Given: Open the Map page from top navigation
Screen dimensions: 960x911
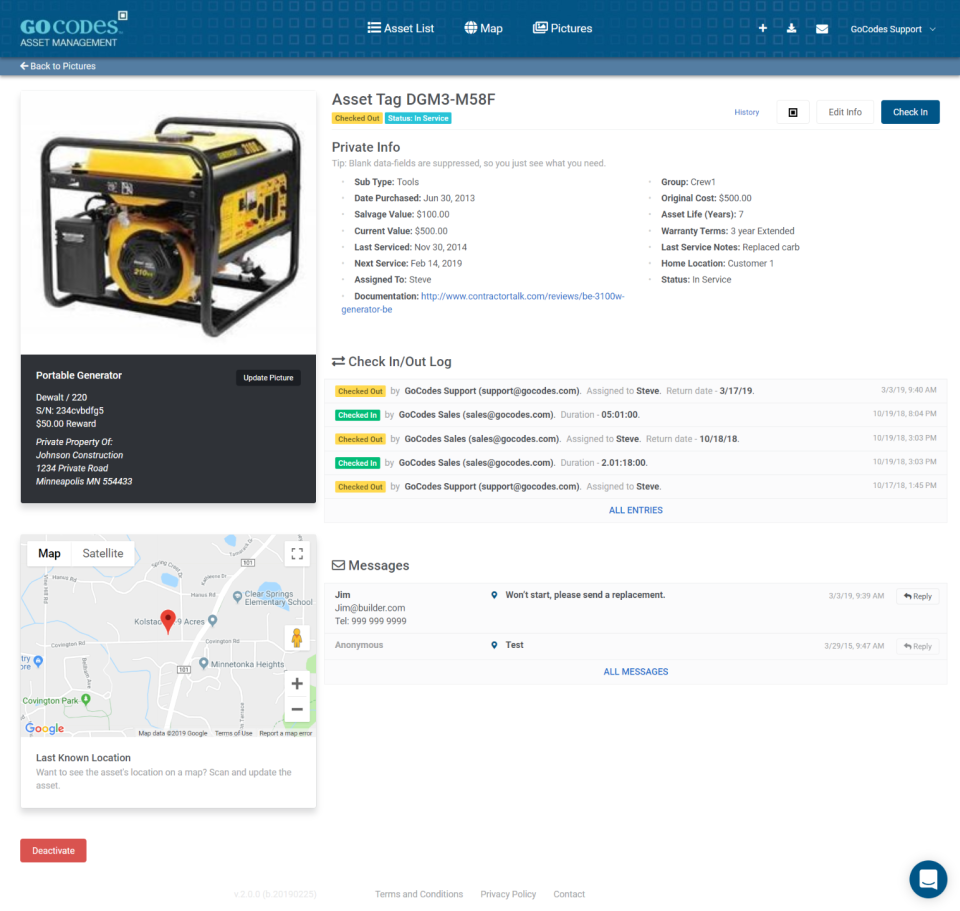Looking at the screenshot, I should click(483, 28).
